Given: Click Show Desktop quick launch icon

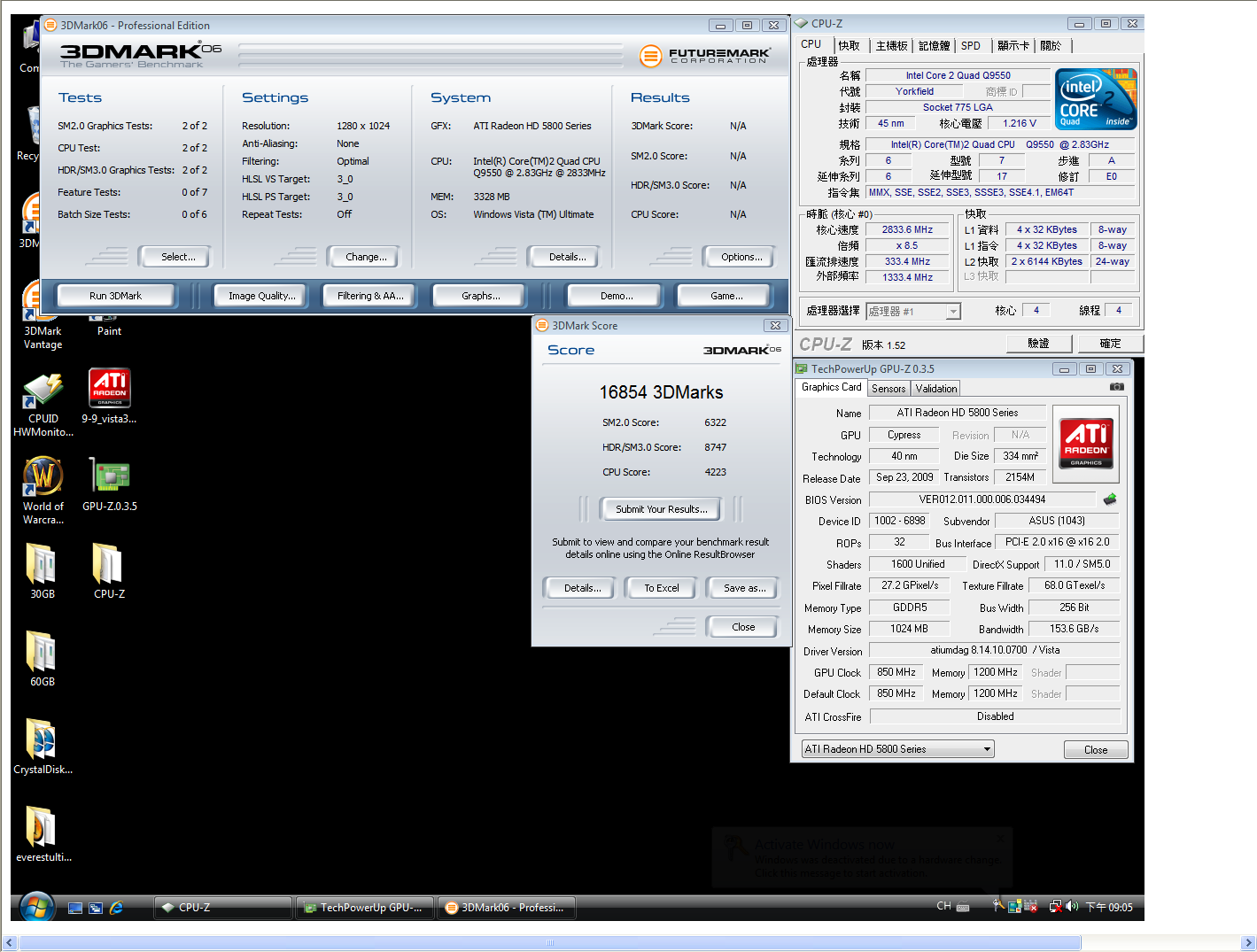Looking at the screenshot, I should 75,908.
